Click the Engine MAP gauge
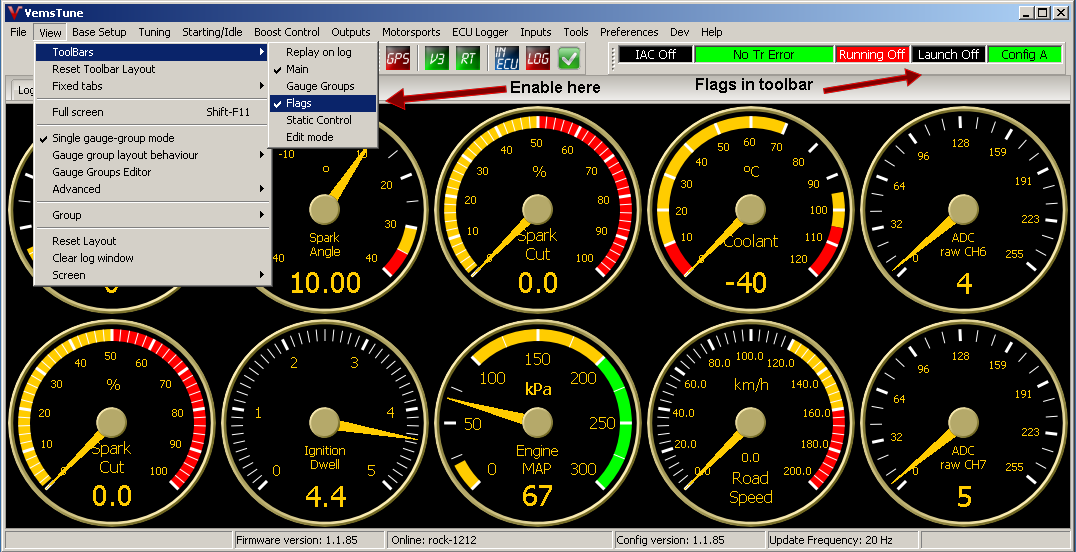The image size is (1076, 552). tap(537, 421)
